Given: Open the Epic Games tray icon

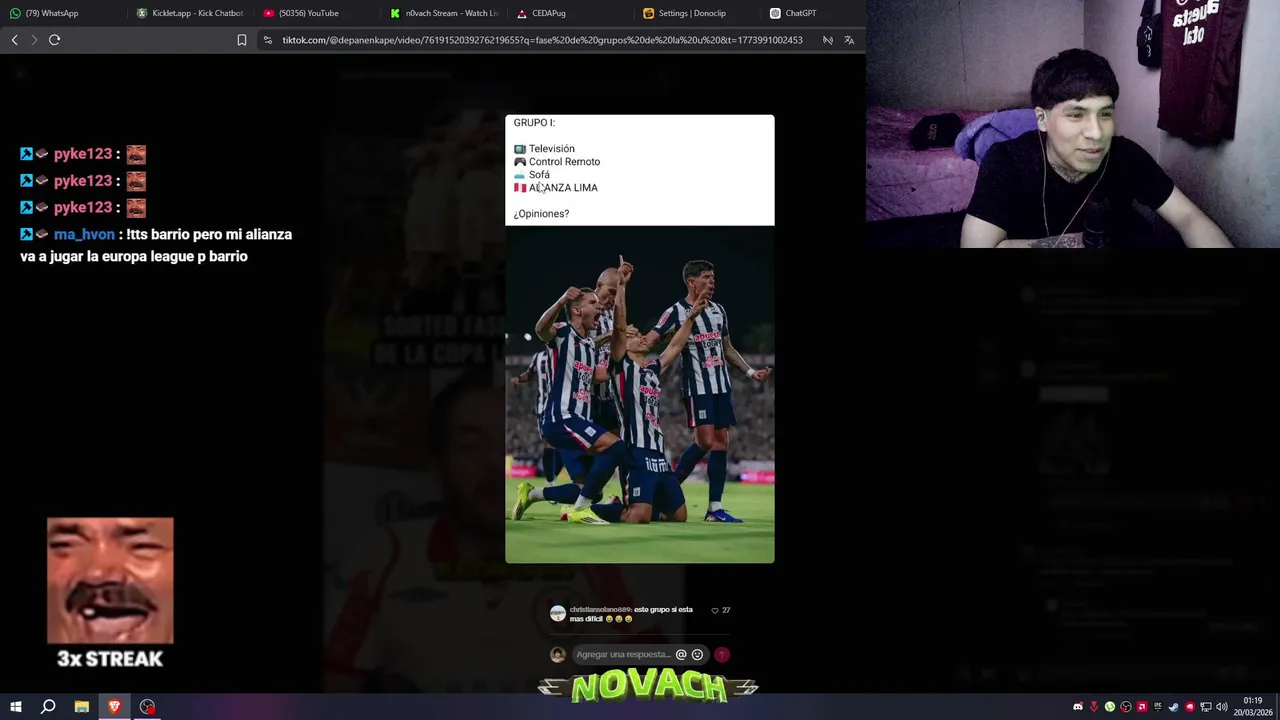Looking at the screenshot, I should 1158,707.
